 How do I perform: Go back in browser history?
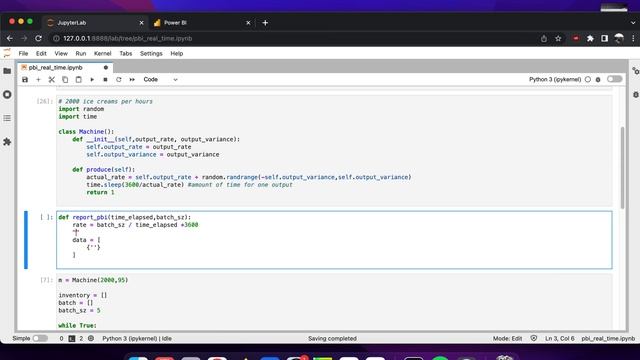point(9,38)
